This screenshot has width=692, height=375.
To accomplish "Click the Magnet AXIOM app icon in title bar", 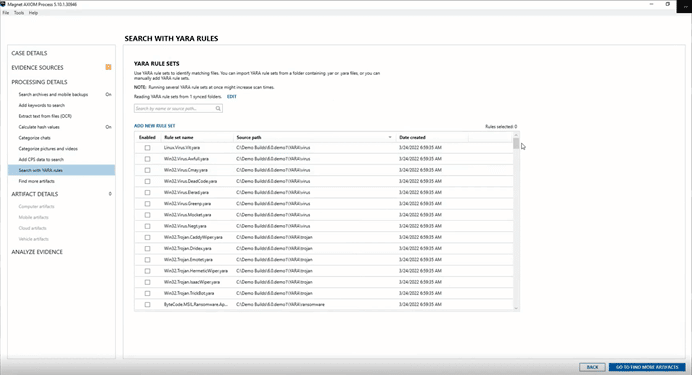I will (3, 4).
